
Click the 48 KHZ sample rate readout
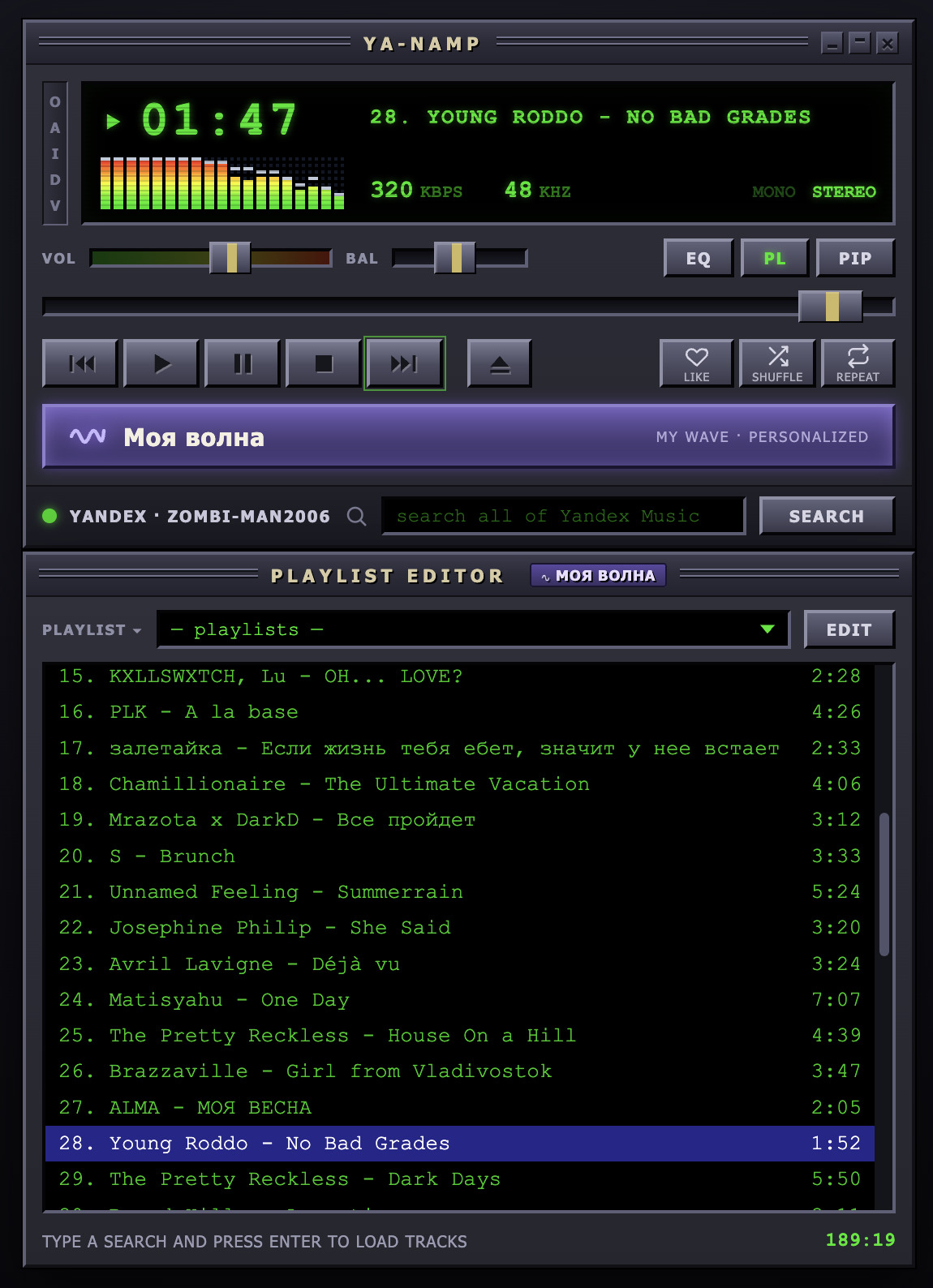tap(537, 190)
